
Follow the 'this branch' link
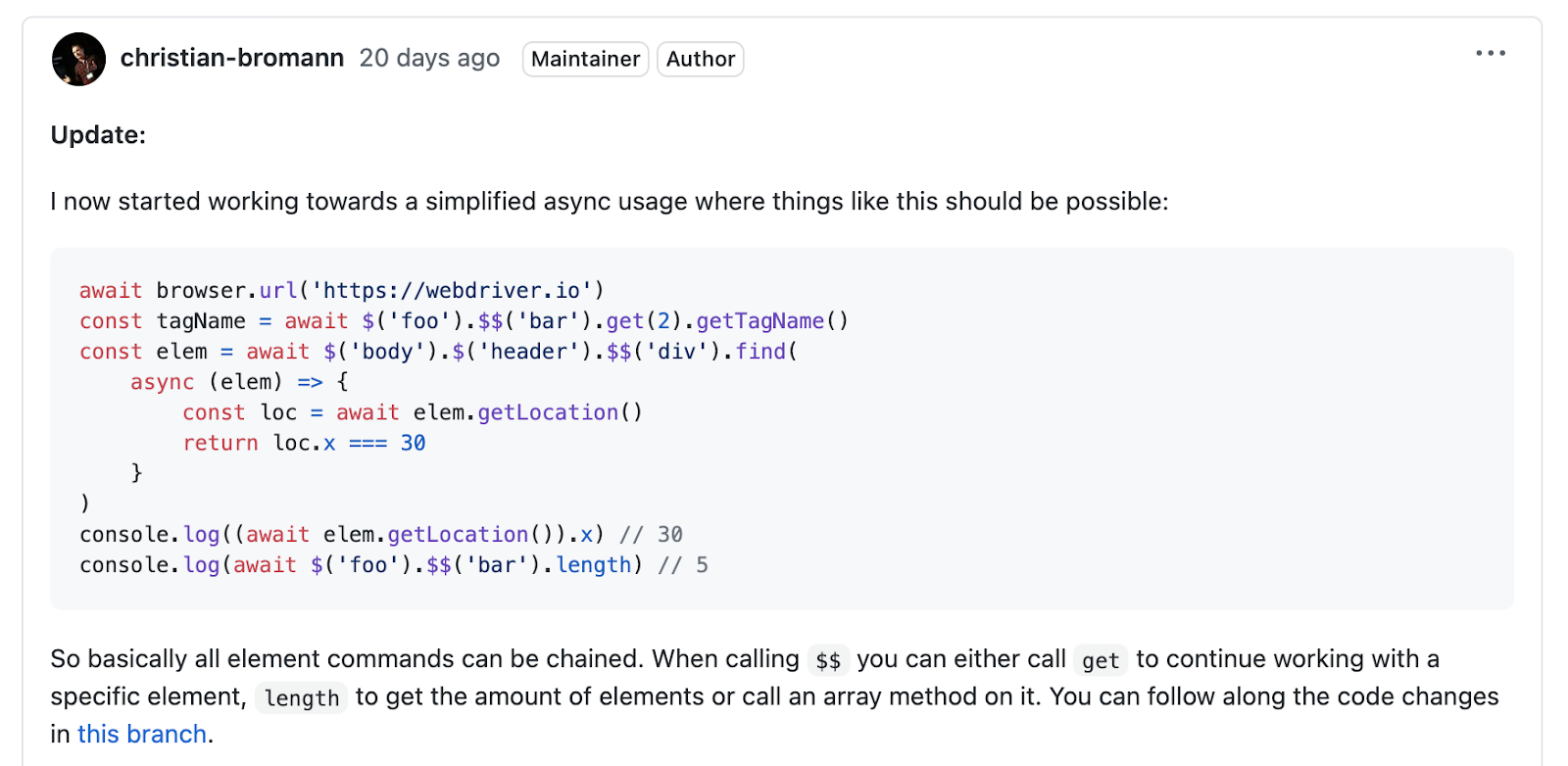click(x=142, y=734)
